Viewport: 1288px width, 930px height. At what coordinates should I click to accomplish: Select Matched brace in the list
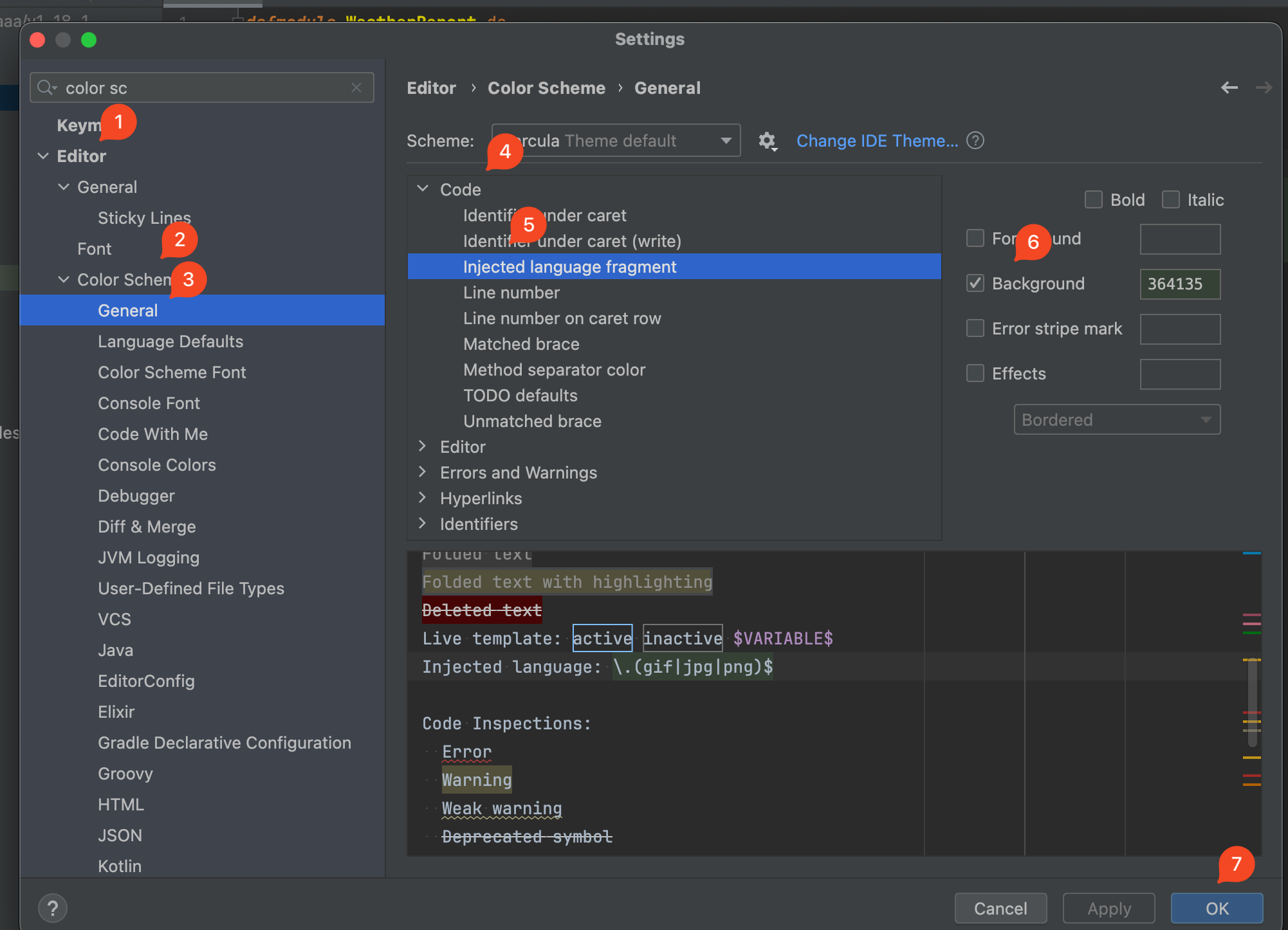521,344
